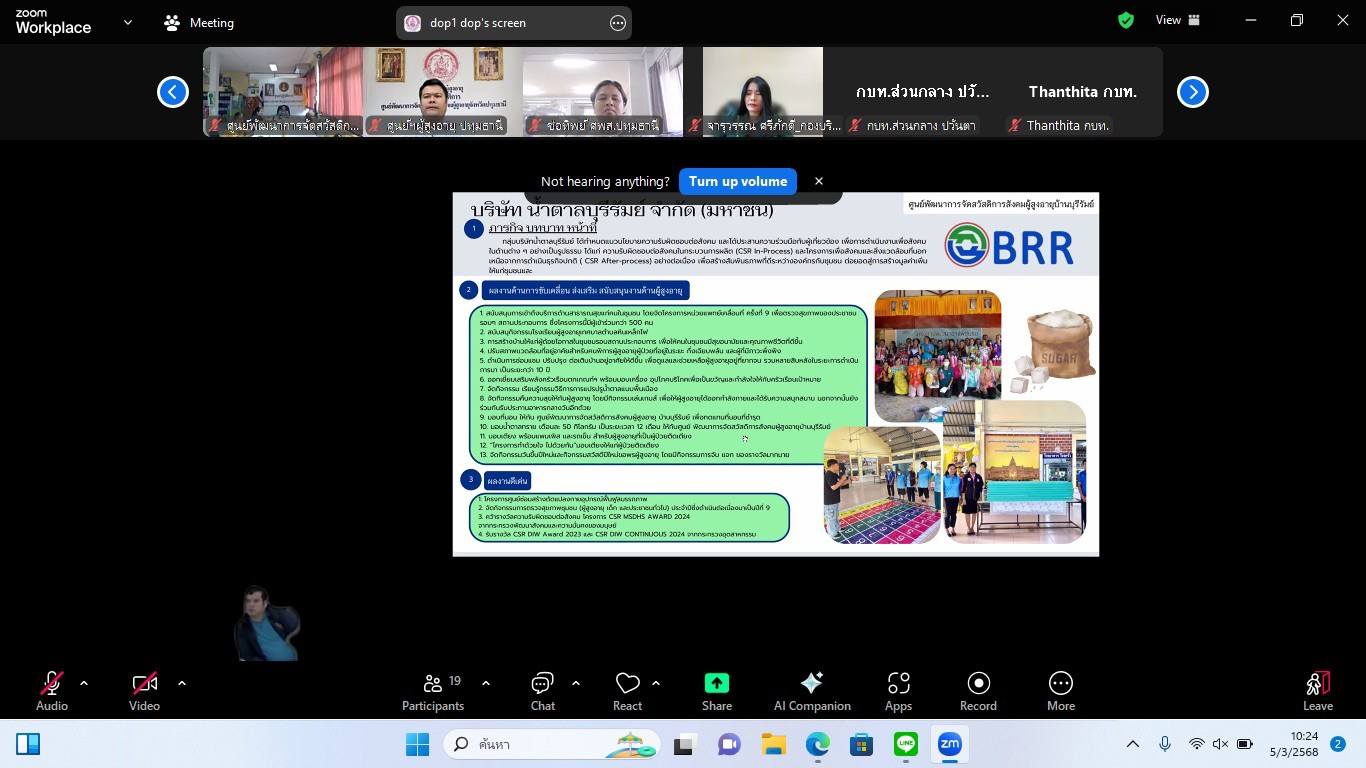The width and height of the screenshot is (1366, 768).
Task: Expand audio settings arrow next to Audio
Action: click(84, 683)
